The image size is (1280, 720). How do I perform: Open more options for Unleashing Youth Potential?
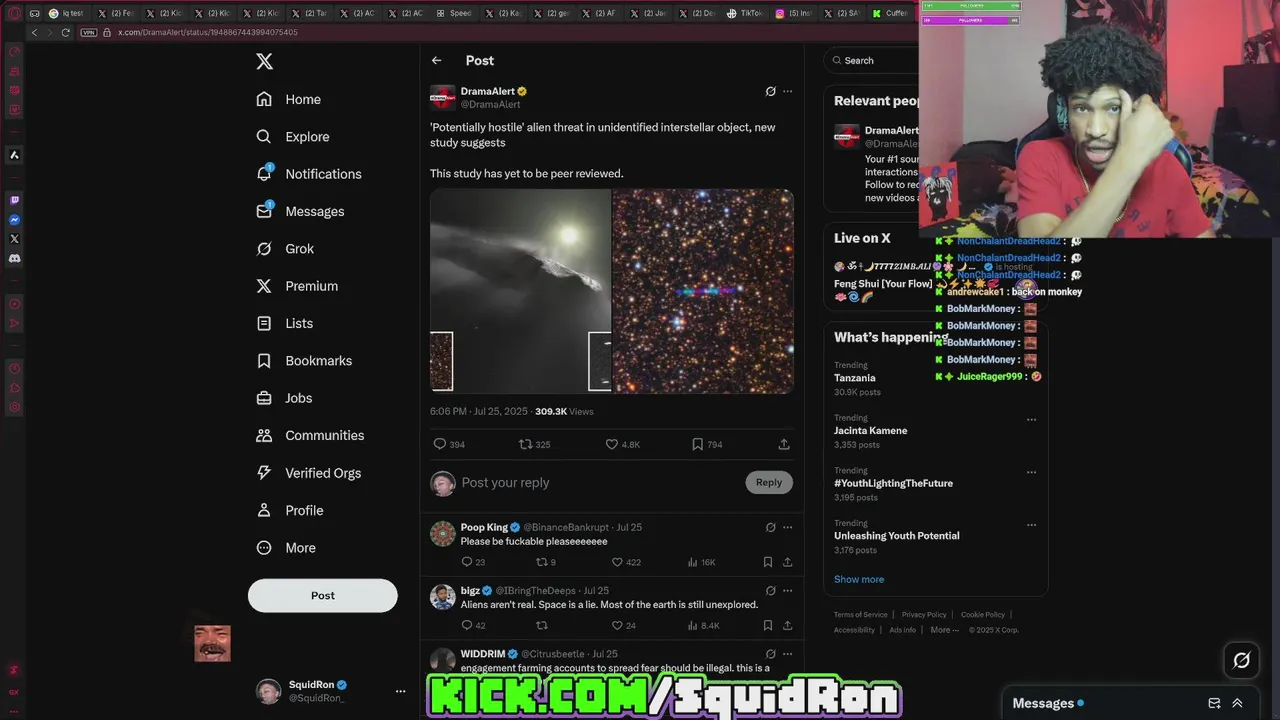(1031, 524)
